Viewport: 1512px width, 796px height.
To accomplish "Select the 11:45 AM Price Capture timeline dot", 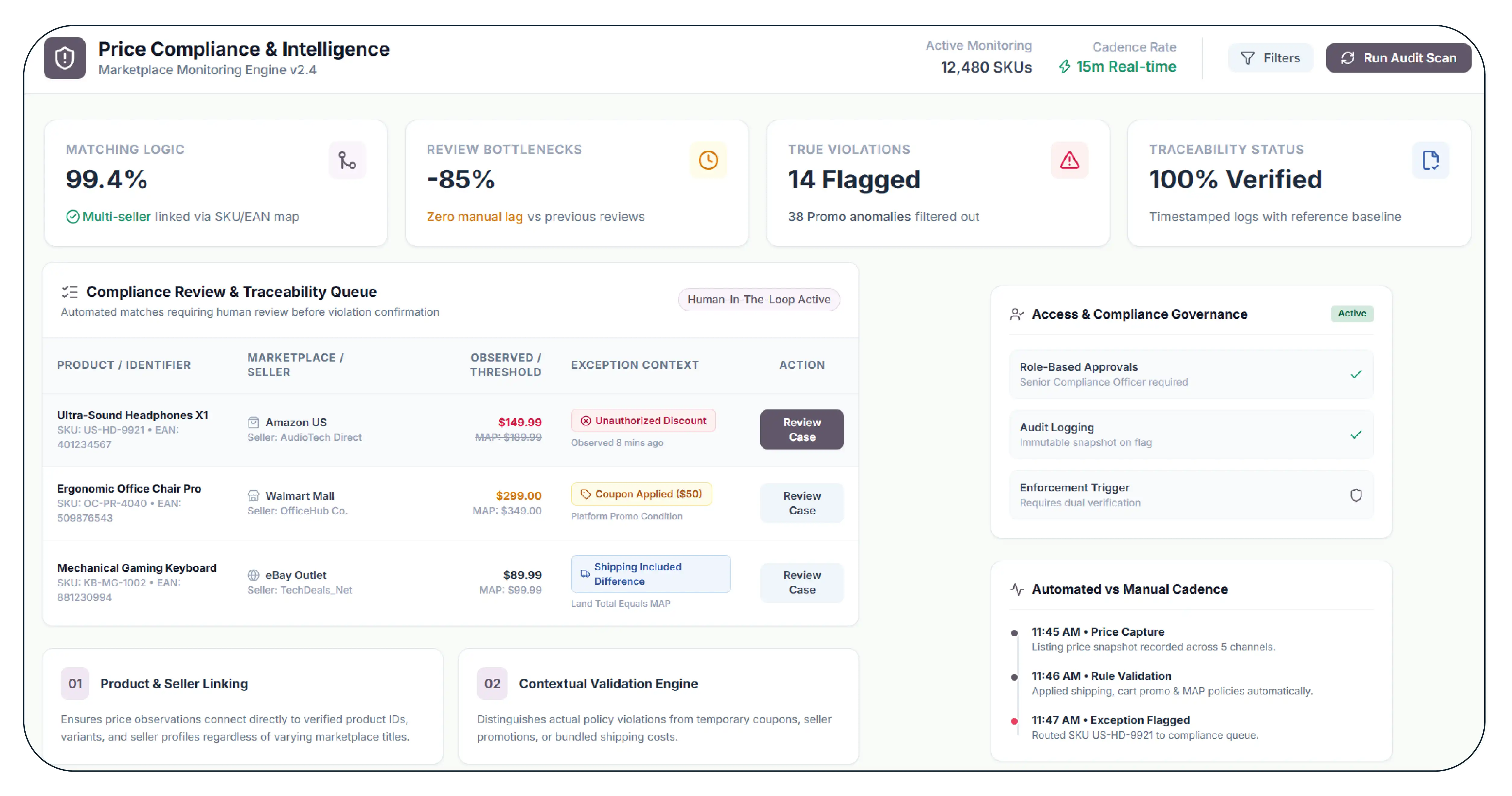I will pos(1014,633).
